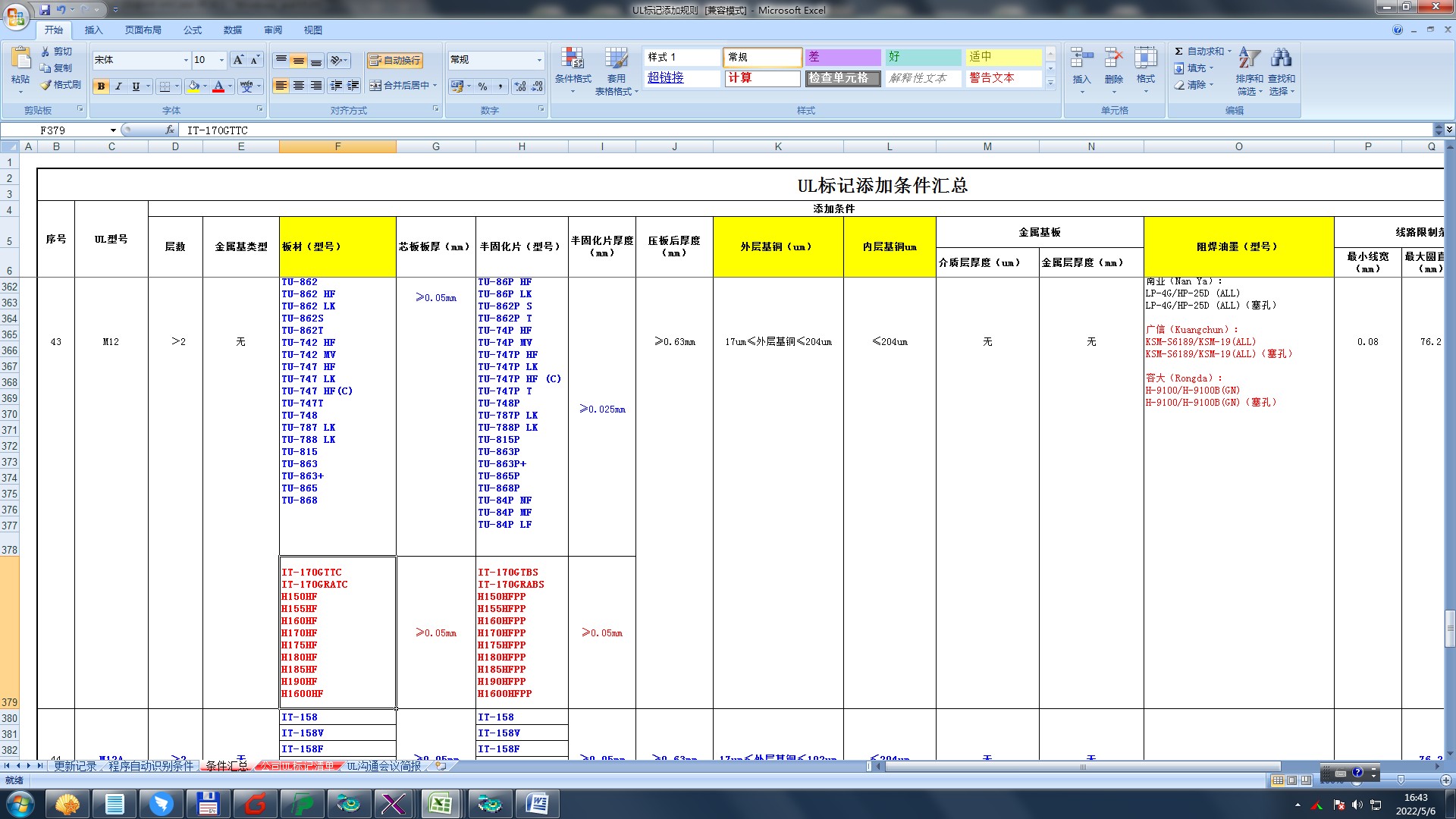
Task: Click the 合并后居中 merge button
Action: click(x=399, y=86)
